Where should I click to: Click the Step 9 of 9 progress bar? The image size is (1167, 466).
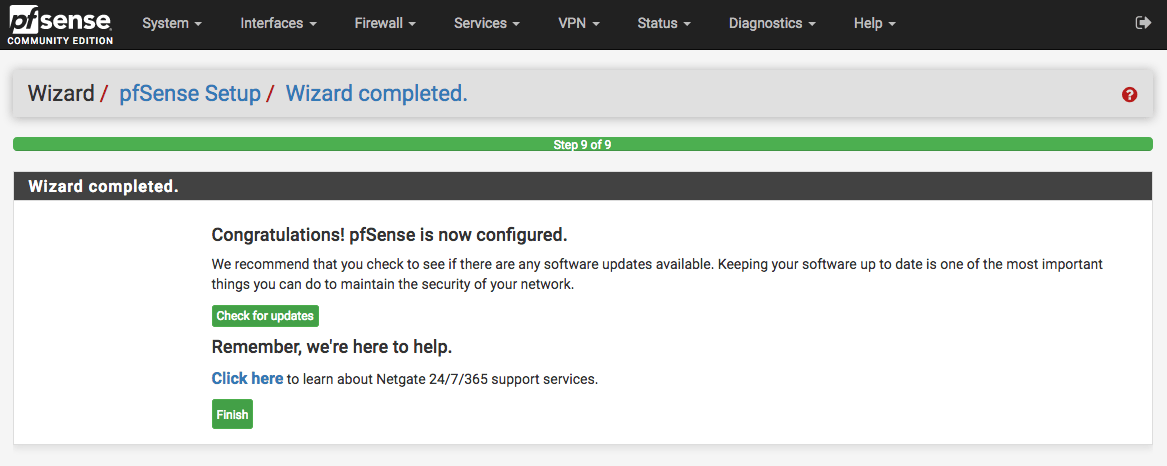click(x=582, y=145)
